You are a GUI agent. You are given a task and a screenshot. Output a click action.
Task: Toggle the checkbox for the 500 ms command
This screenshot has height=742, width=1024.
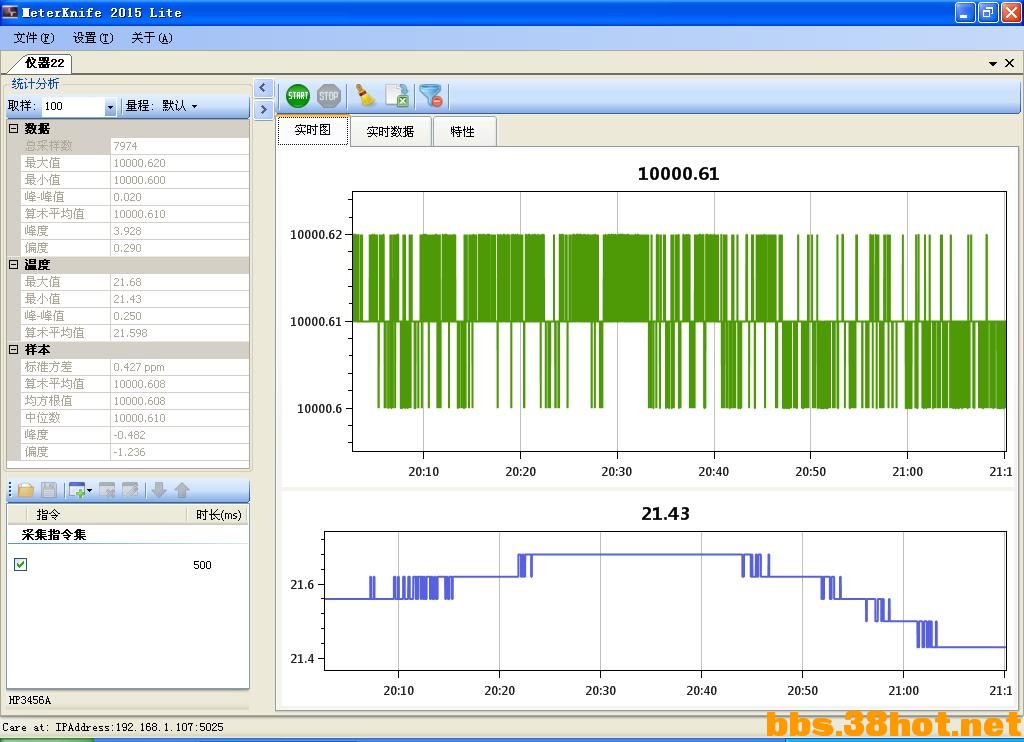click(x=20, y=564)
